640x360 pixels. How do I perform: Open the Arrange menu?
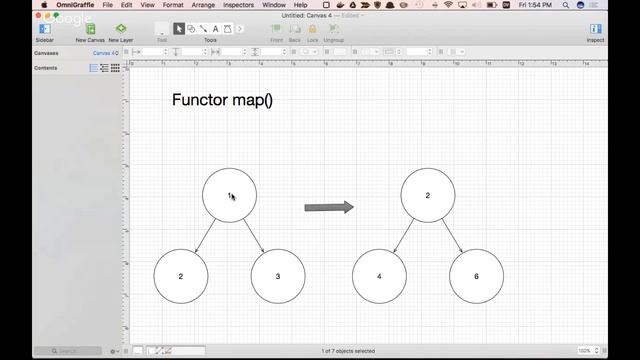point(203,5)
